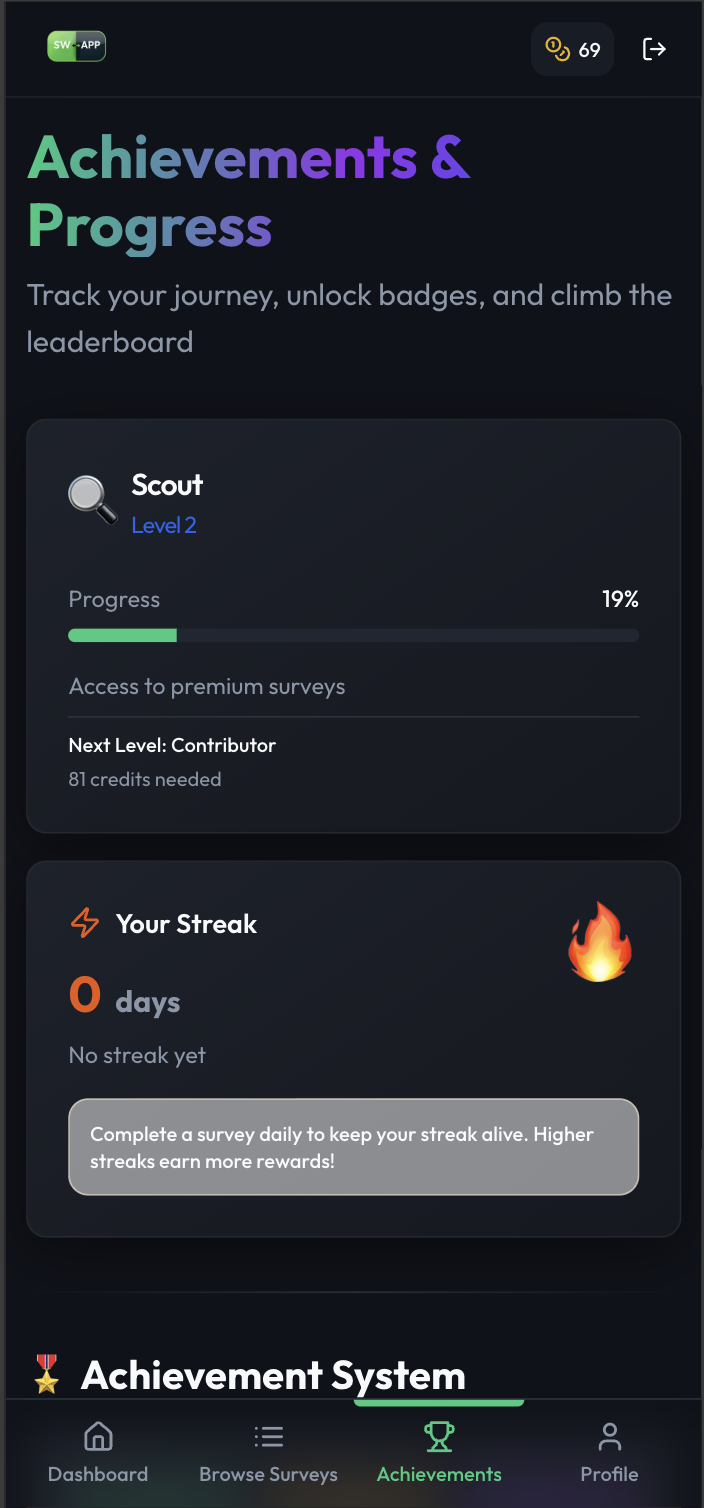Click the orange lightning bolt streak icon
Viewport: 704px width, 1508px height.
[x=85, y=923]
